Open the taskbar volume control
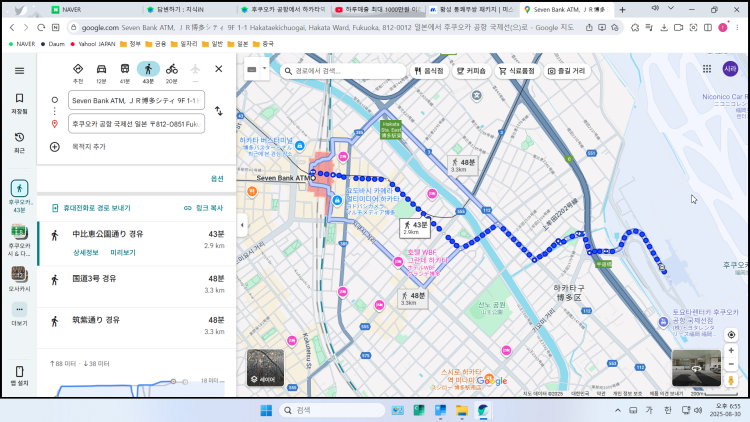Screen dimensions: 750x422 click(698, 410)
